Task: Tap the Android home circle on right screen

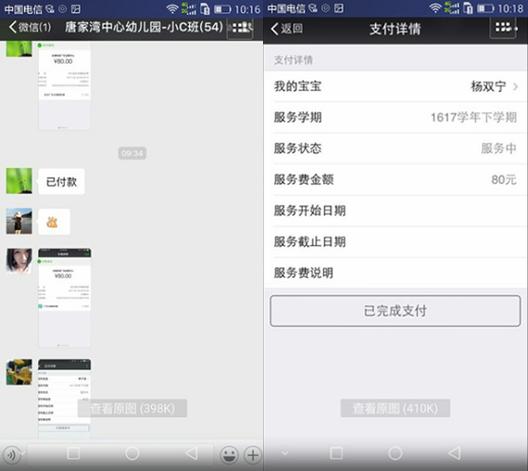Action: click(x=395, y=453)
